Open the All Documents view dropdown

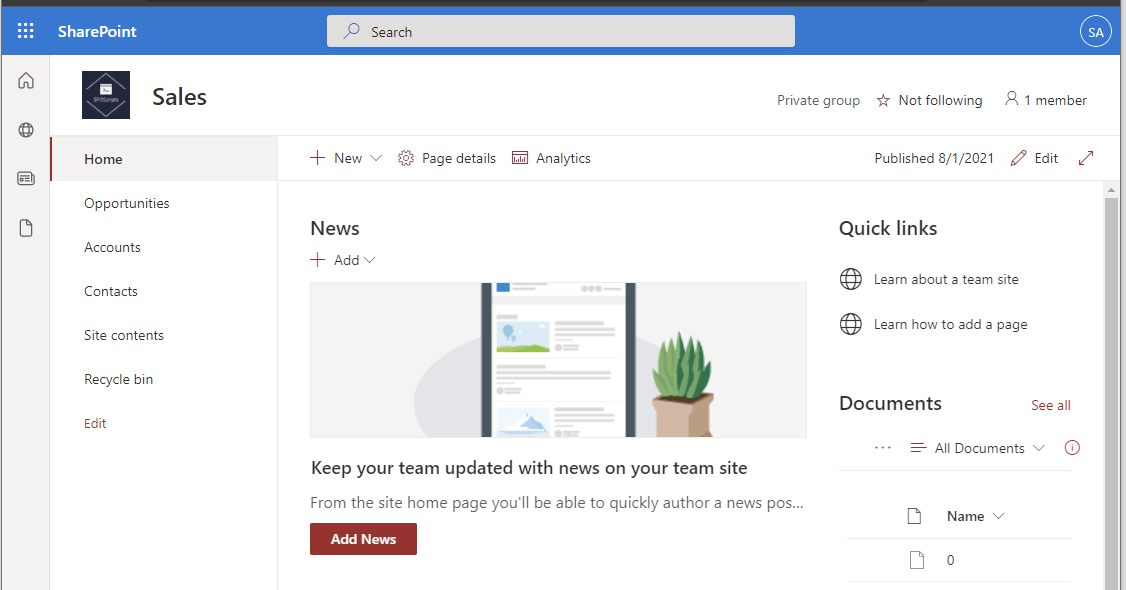(x=978, y=448)
